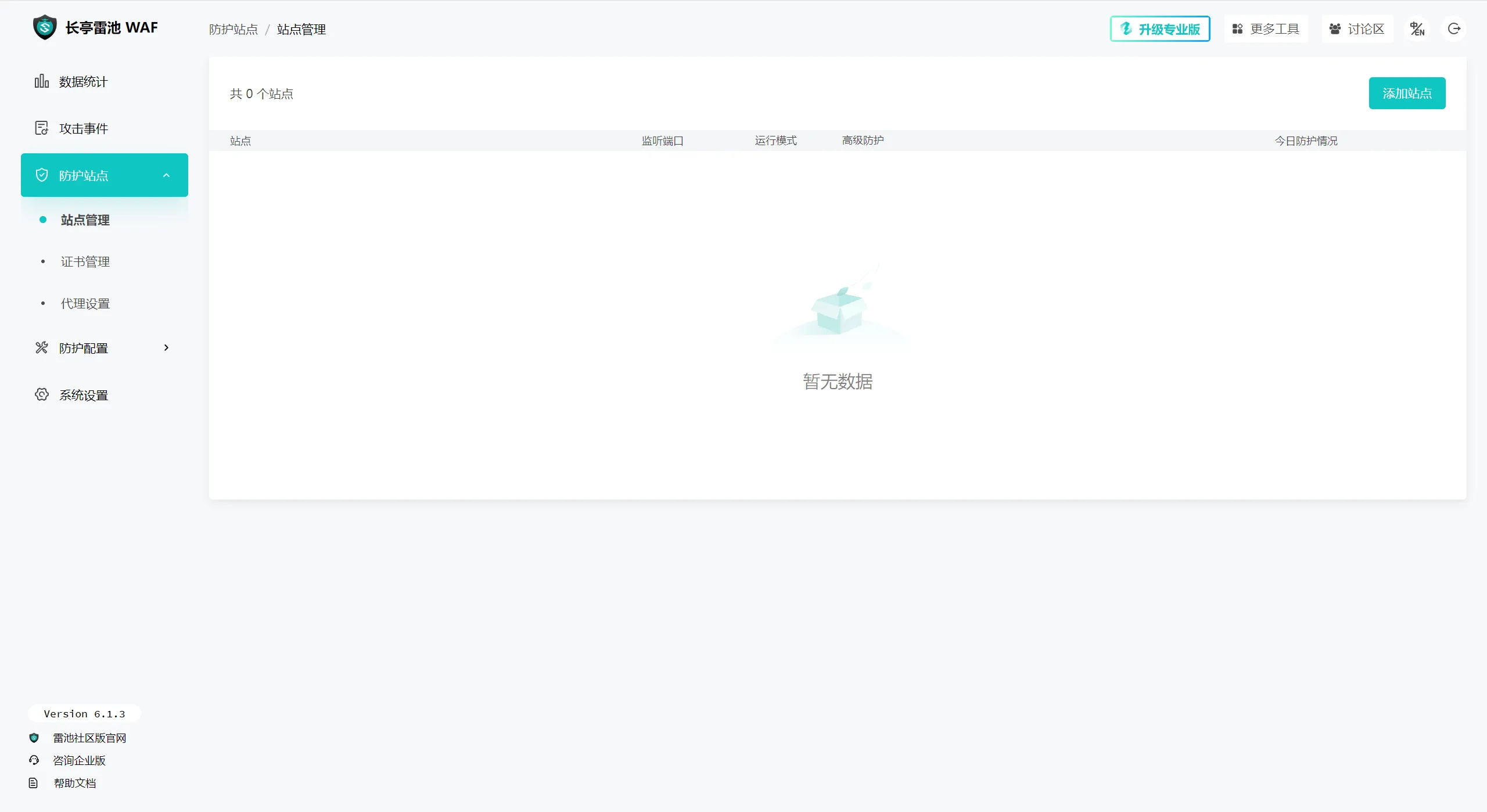Screen dimensions: 1487x812
Task: Expand the 防护配置 submenu arrow
Action: point(166,347)
